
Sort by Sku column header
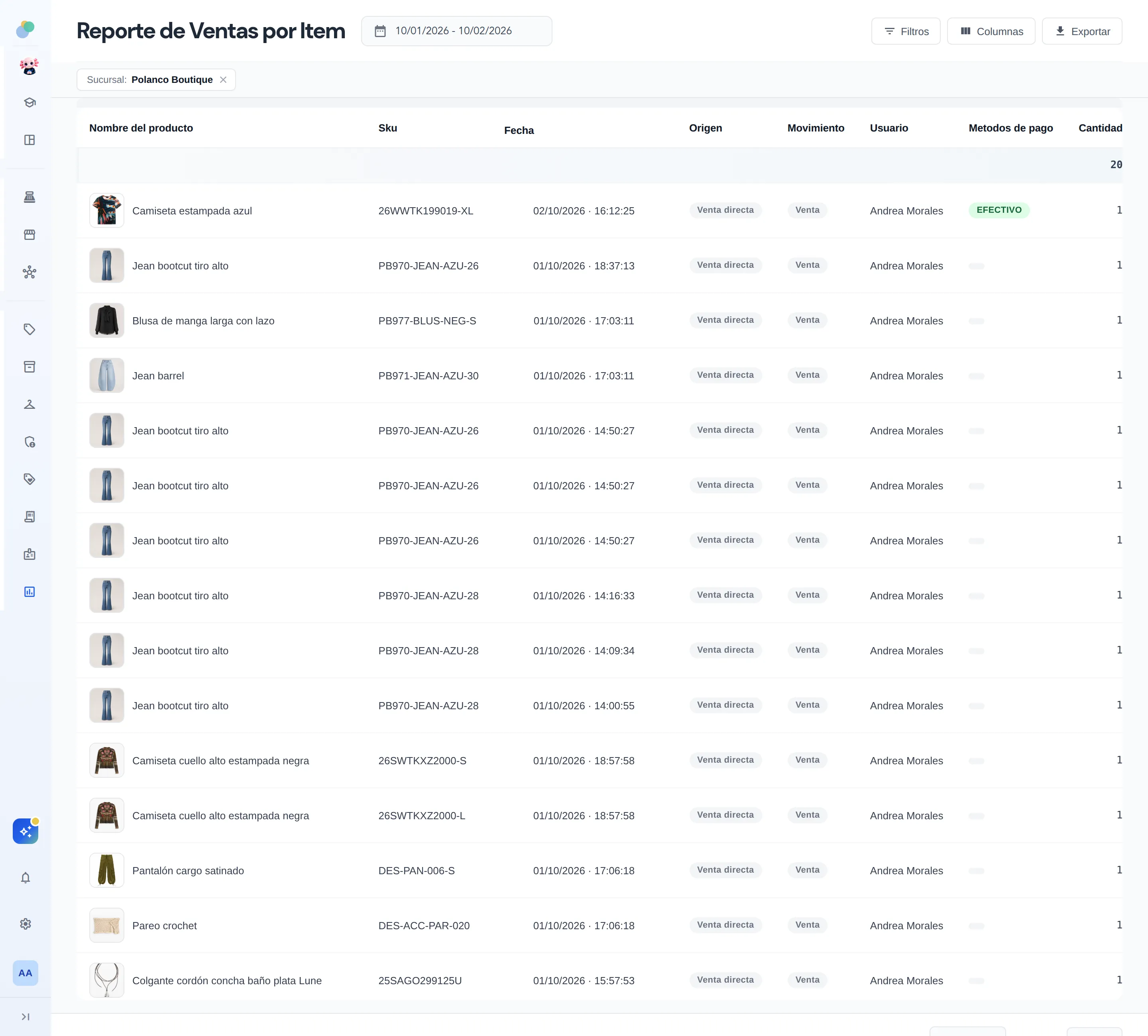pyautogui.click(x=388, y=128)
